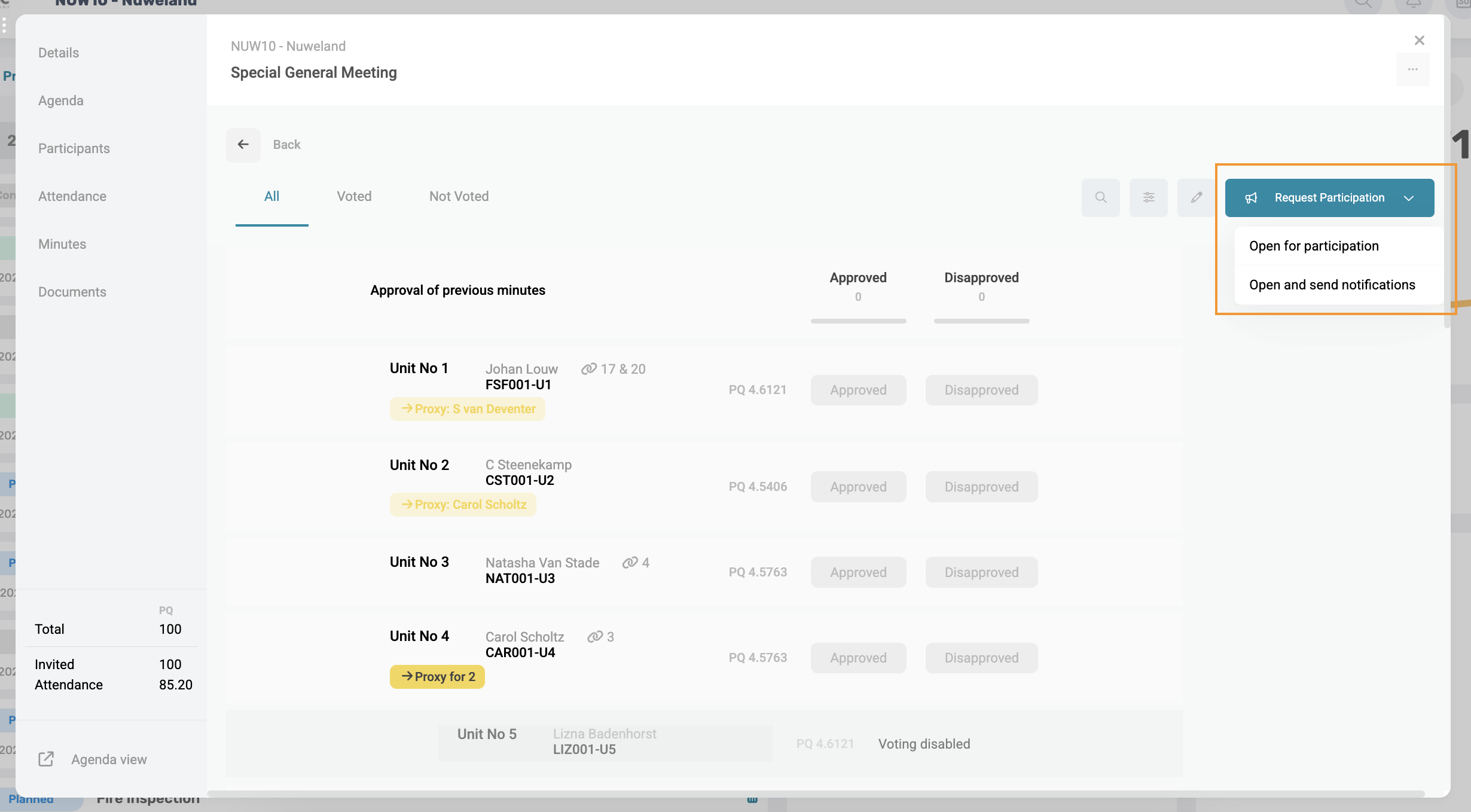Click the back arrow icon

(243, 145)
